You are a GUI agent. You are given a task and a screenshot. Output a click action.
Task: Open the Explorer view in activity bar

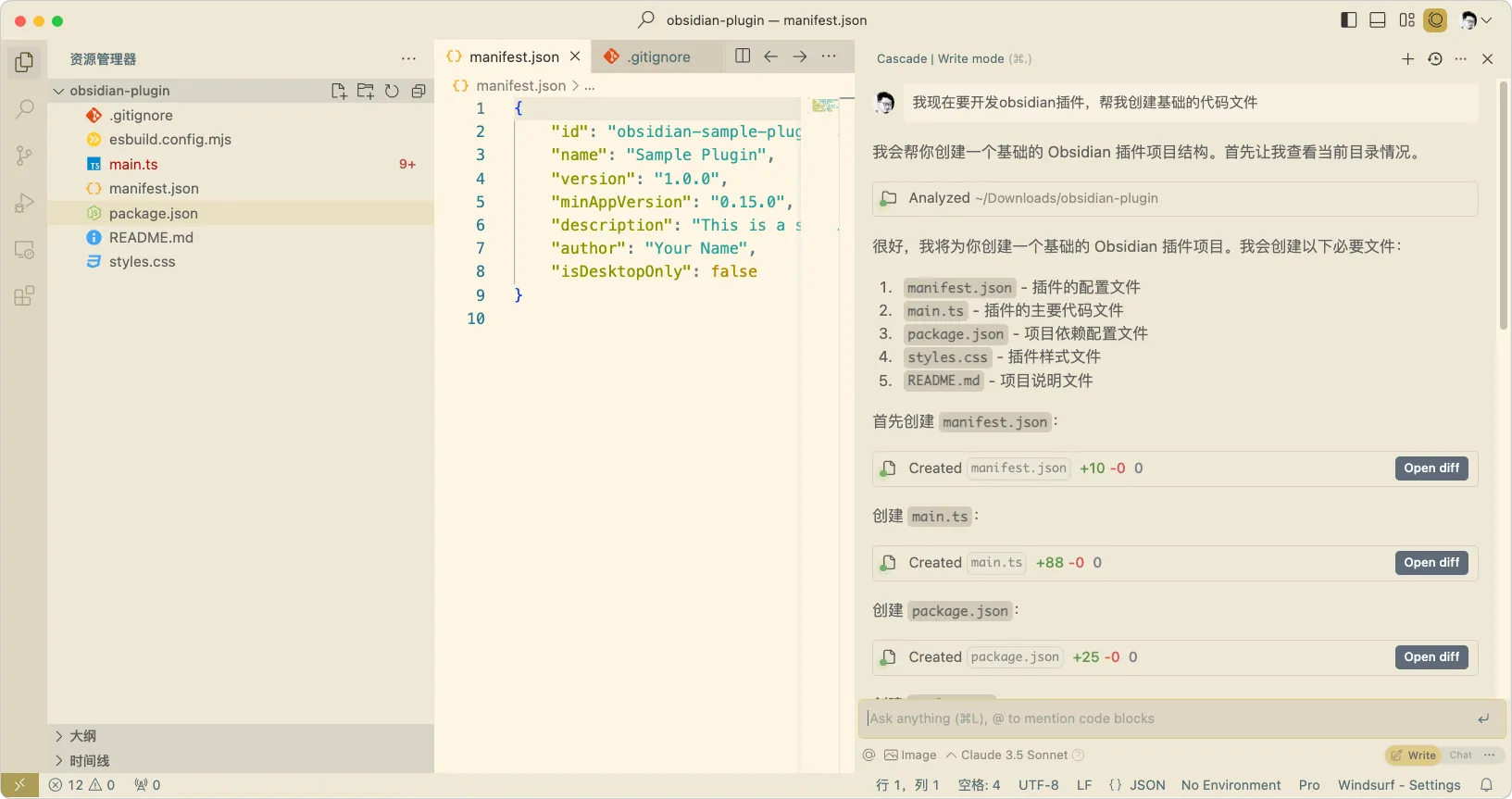pyautogui.click(x=24, y=62)
